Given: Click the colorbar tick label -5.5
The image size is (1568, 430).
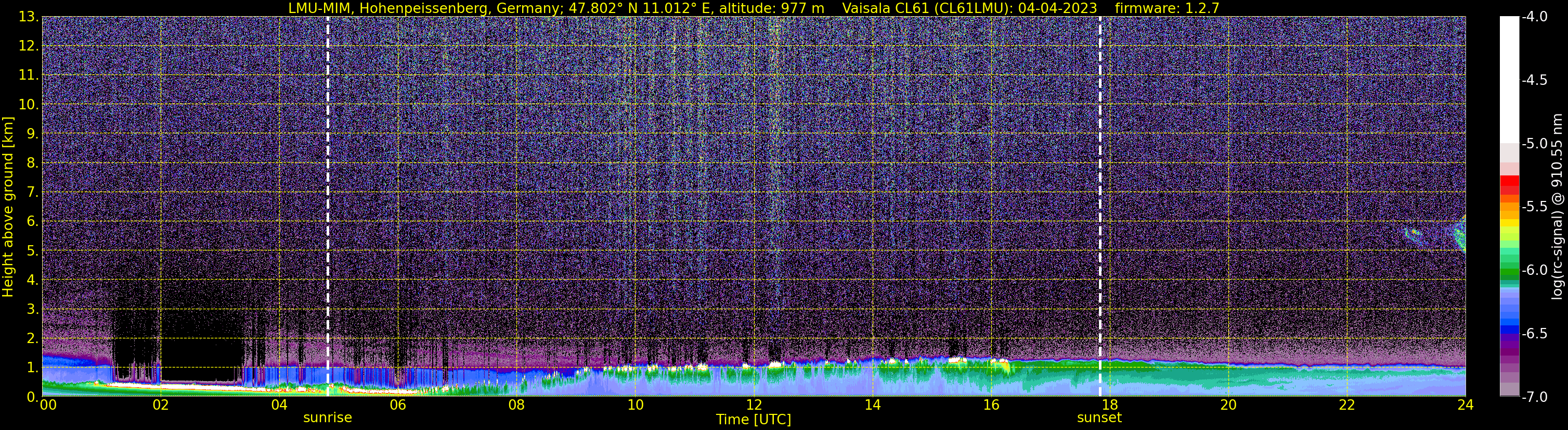Looking at the screenshot, I should click(x=1535, y=207).
